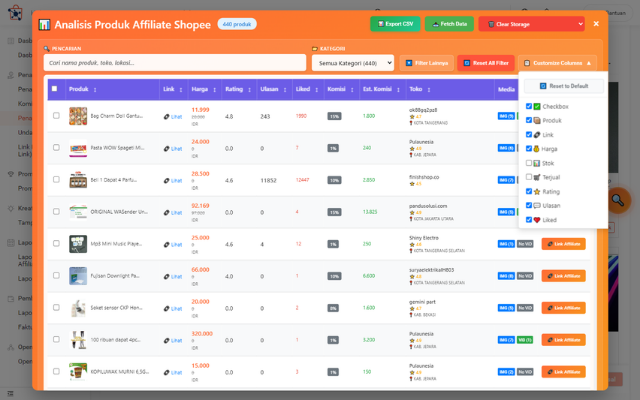The image size is (640, 400).
Task: Collapse the Customize Columns panel
Action: click(x=558, y=63)
